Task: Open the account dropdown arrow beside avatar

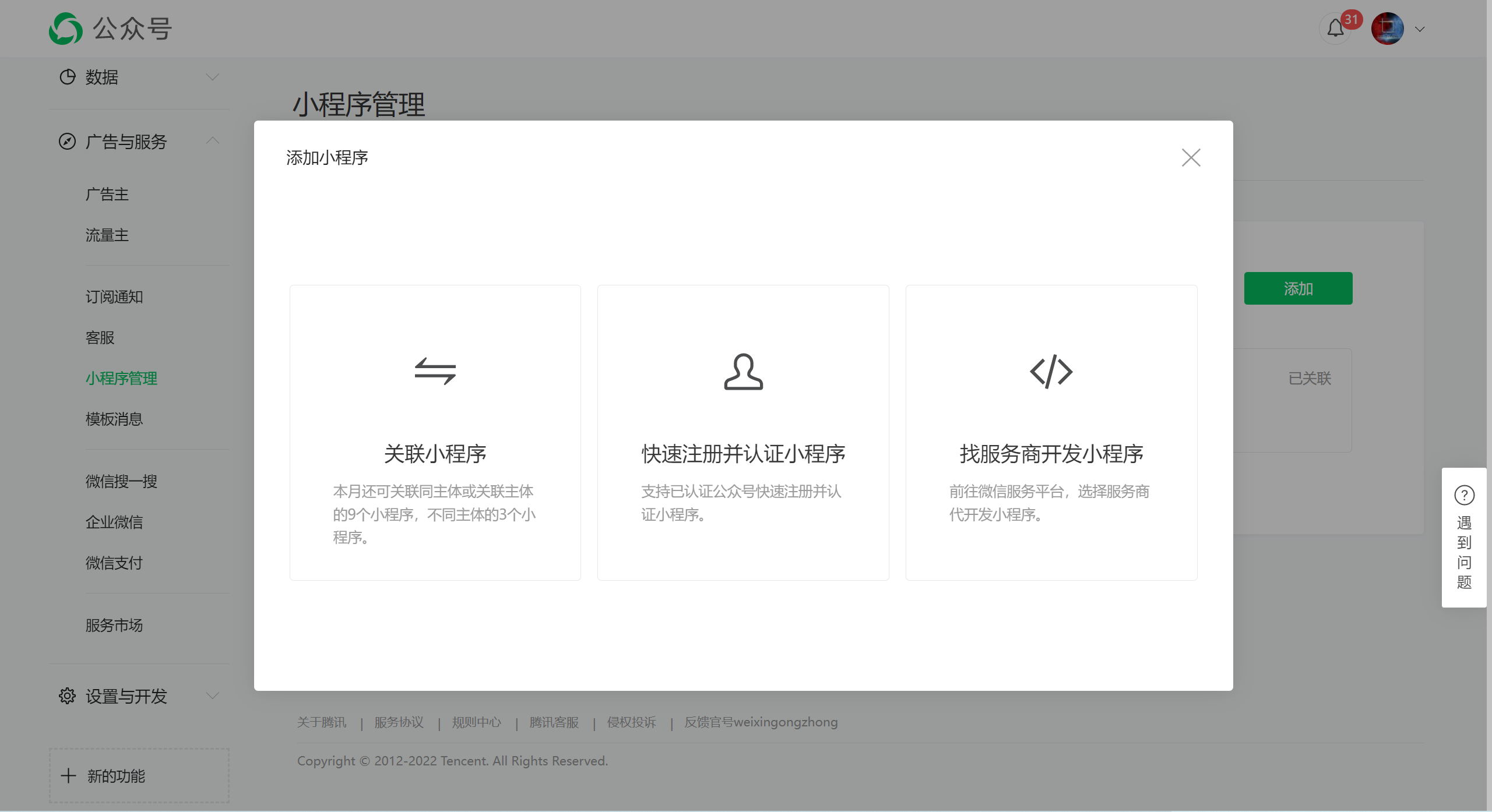Action: click(1420, 29)
